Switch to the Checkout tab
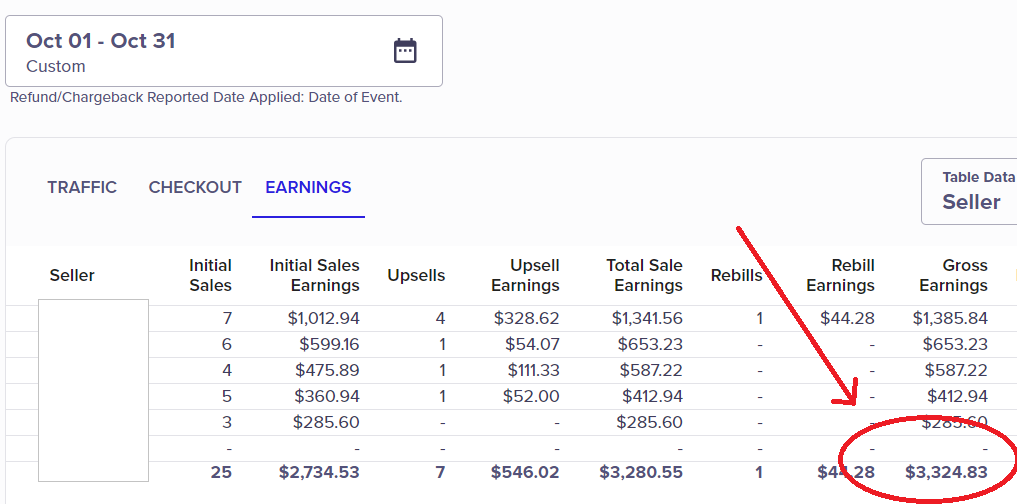Screen dimensions: 1017x504 tap(195, 187)
